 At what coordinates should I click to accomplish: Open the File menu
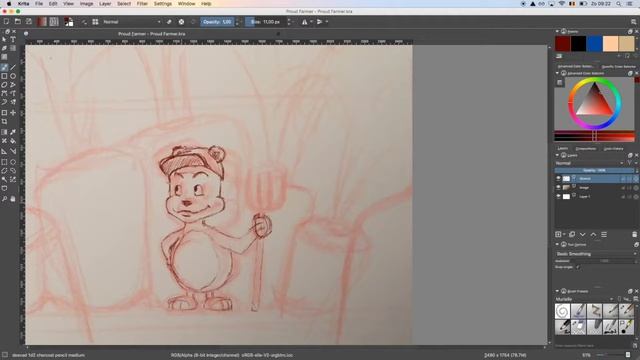[39, 4]
